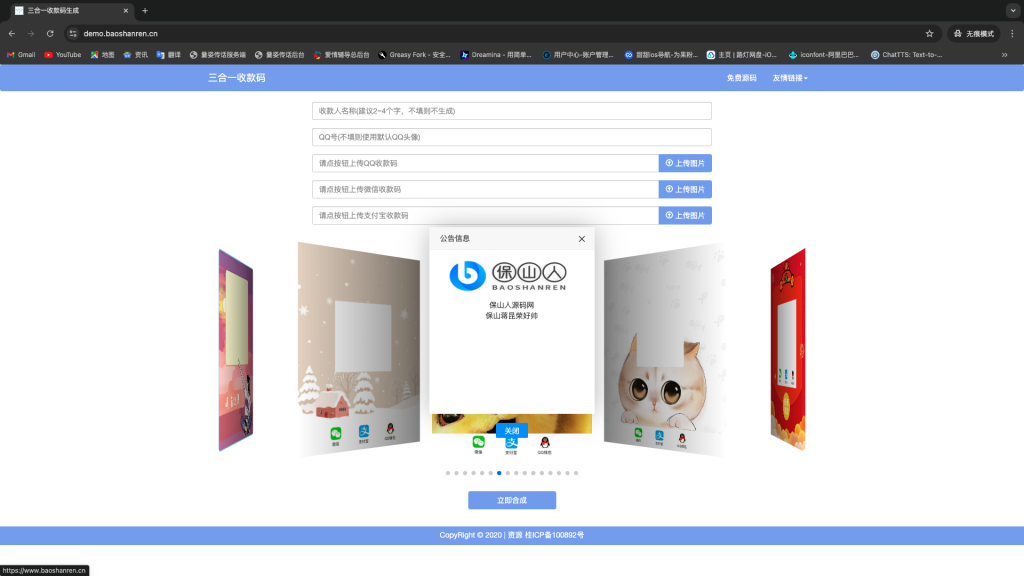Close the 公告信息 dialog with the X
1024x576 pixels.
[581, 239]
